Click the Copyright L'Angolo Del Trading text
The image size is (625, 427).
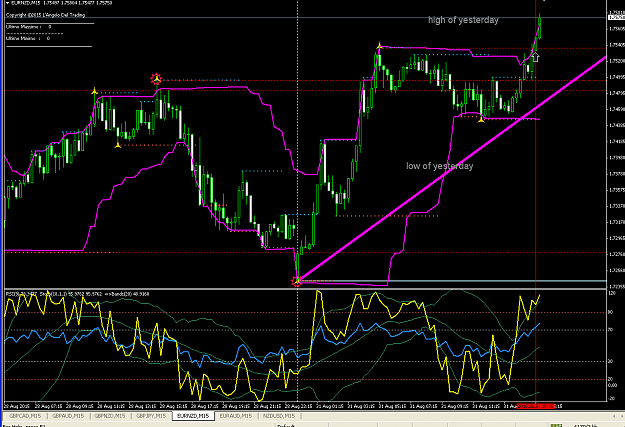point(45,15)
